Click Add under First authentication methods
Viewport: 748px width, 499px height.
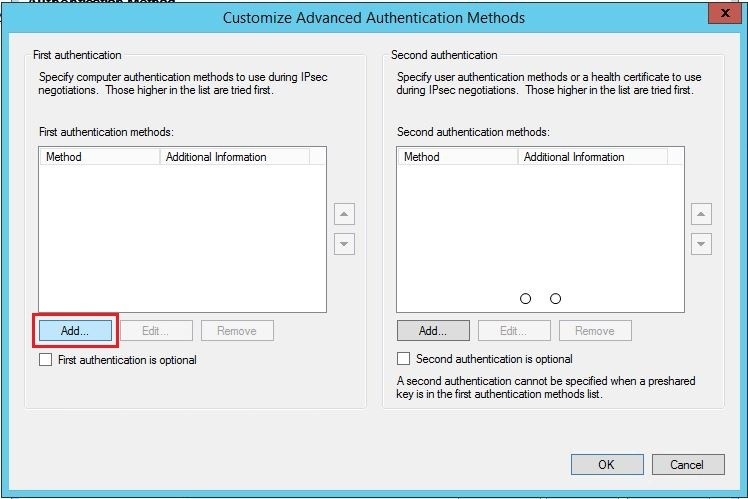pyautogui.click(x=75, y=331)
